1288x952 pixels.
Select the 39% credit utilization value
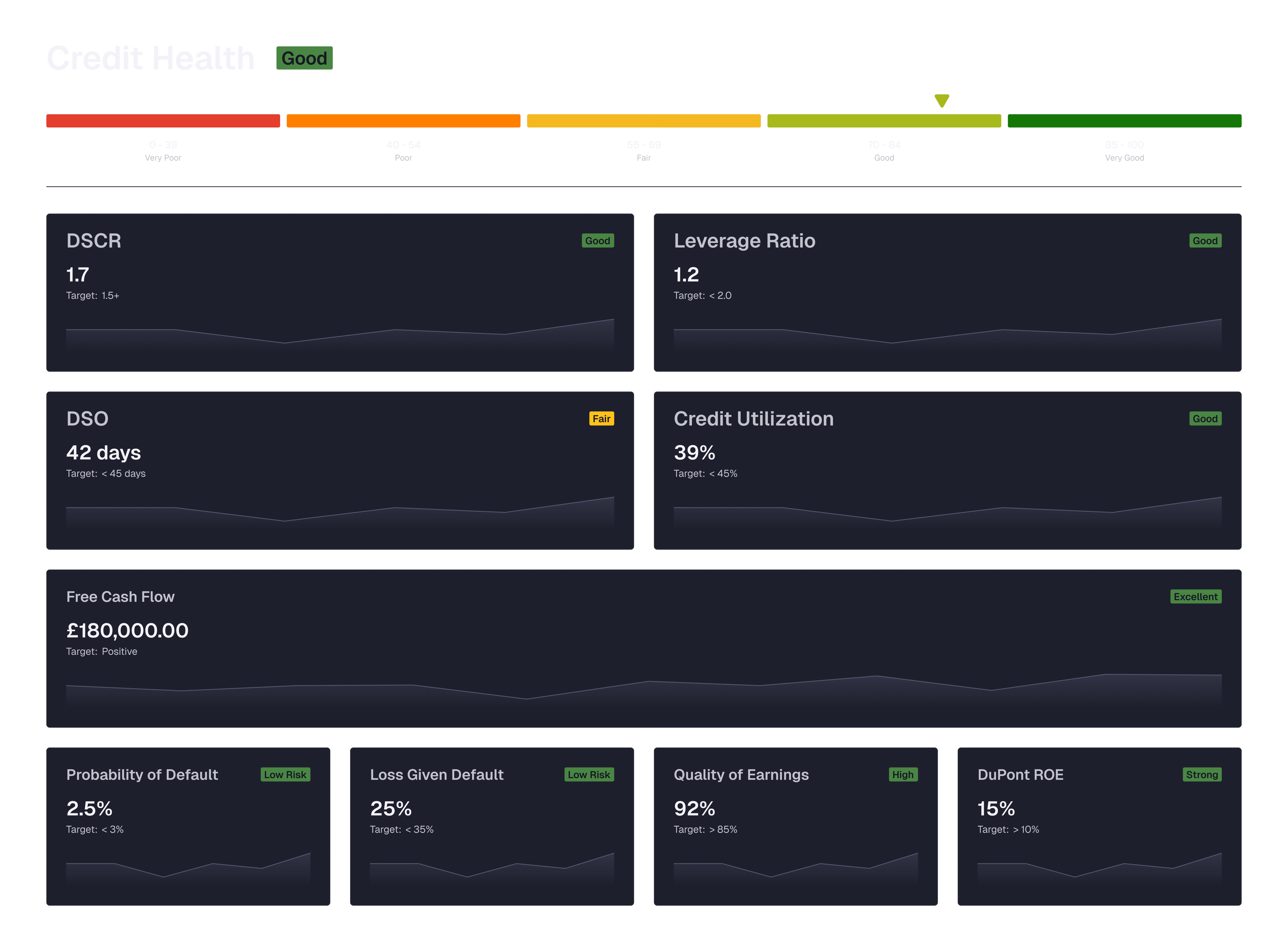pyautogui.click(x=694, y=453)
